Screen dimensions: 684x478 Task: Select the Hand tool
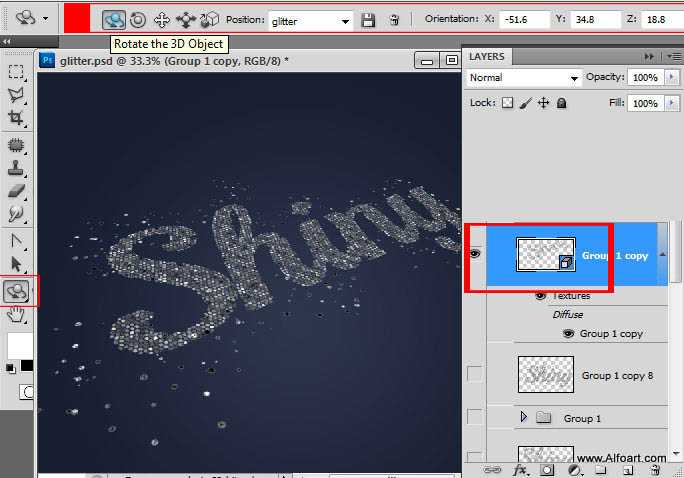coord(16,314)
